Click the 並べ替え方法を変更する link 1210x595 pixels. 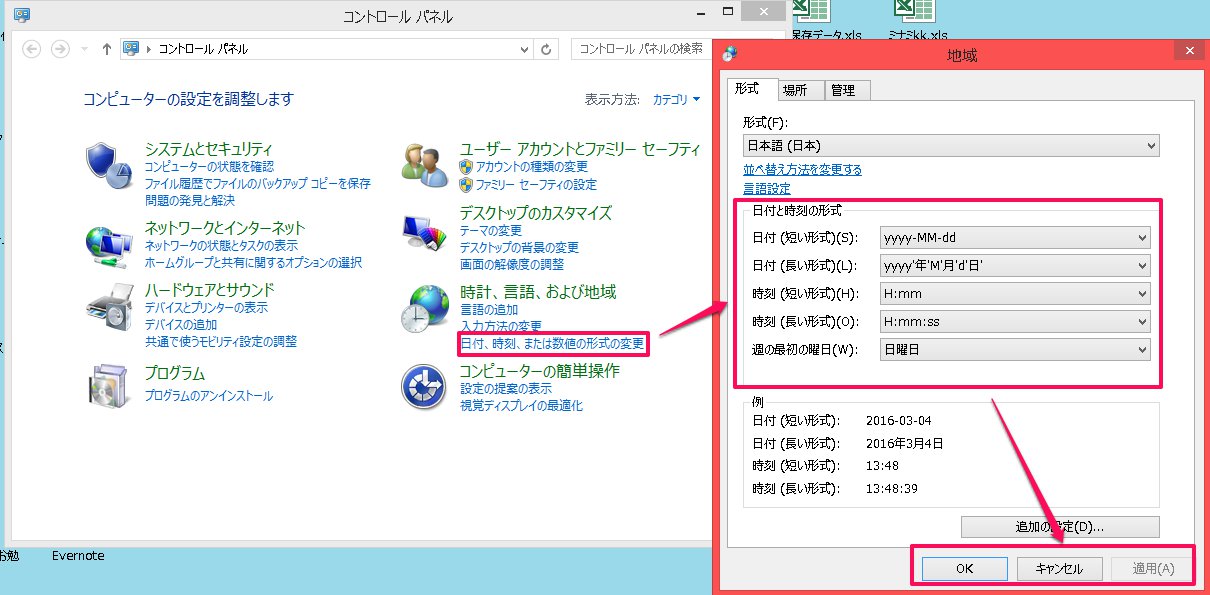[802, 170]
